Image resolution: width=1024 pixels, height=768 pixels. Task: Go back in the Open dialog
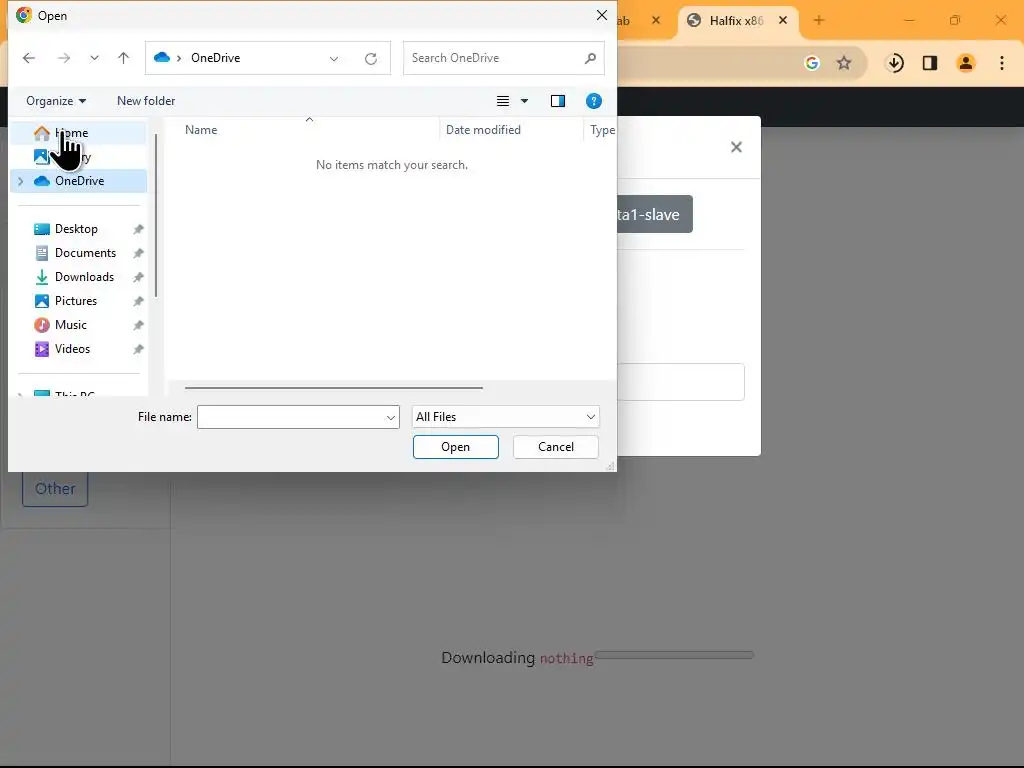29,58
